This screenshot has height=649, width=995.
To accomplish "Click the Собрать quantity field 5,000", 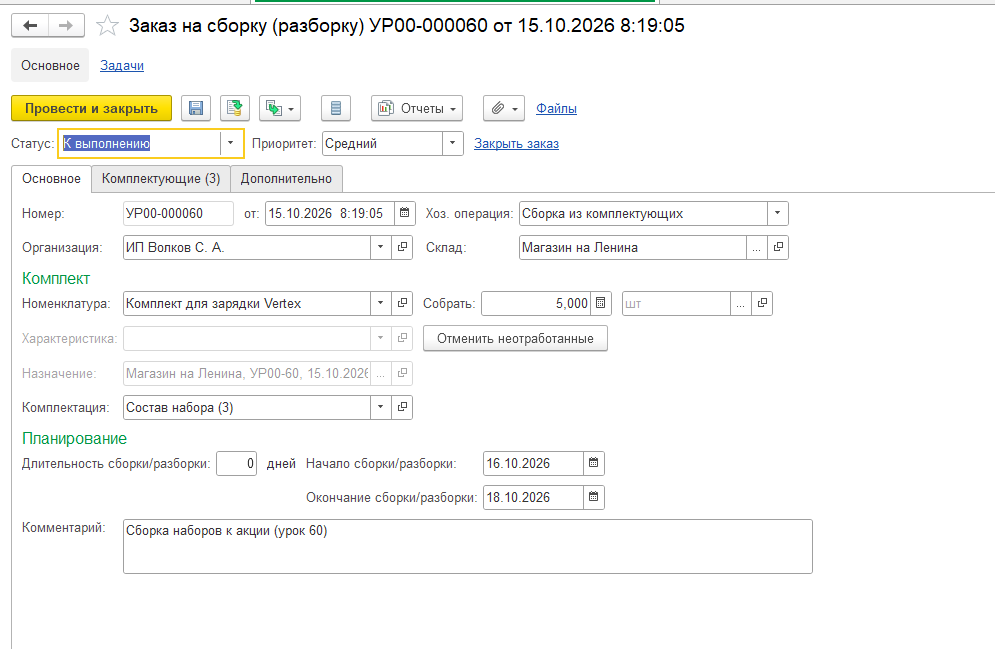I will (536, 303).
